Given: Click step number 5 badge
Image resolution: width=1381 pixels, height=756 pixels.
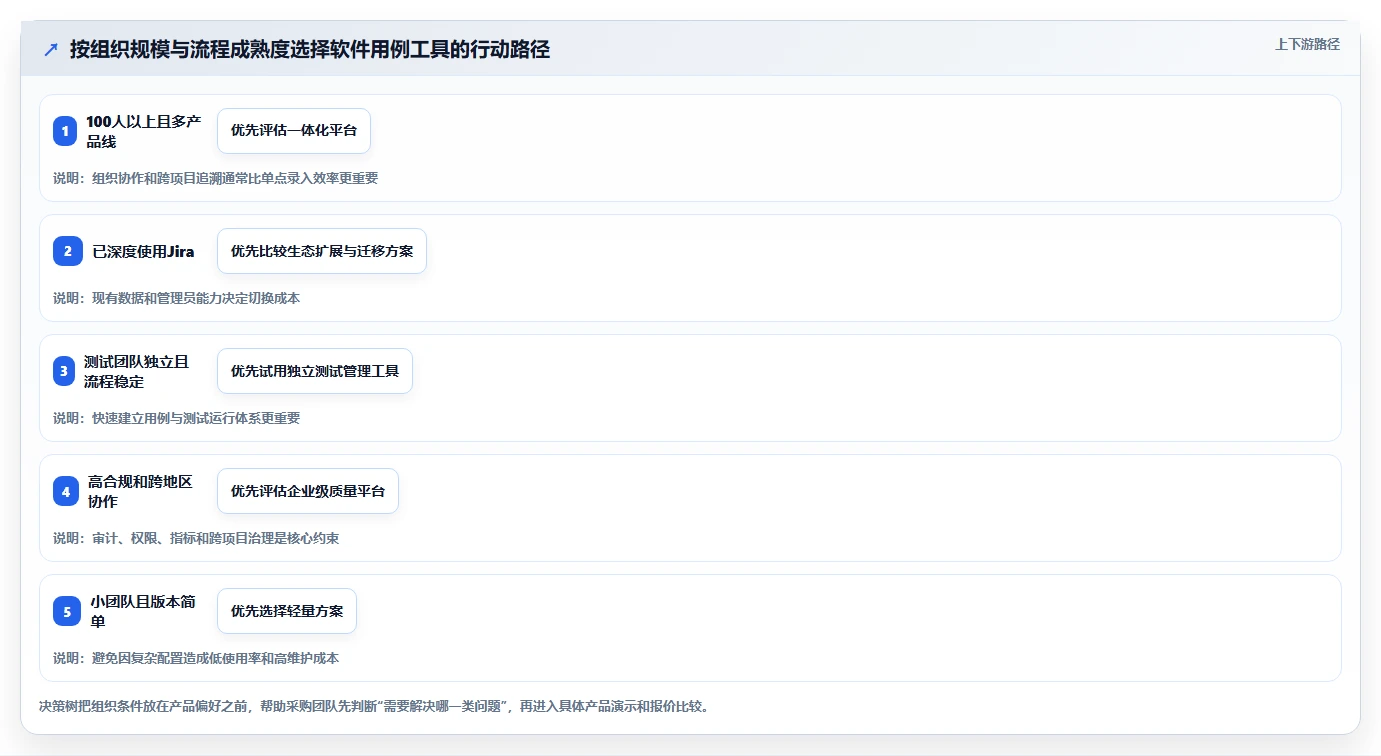Looking at the screenshot, I should point(67,611).
